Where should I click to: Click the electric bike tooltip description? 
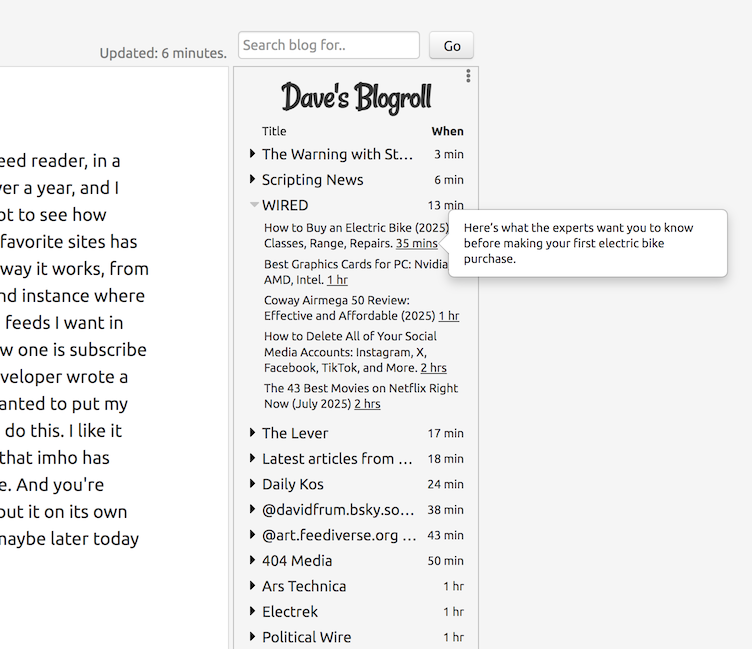pos(578,243)
